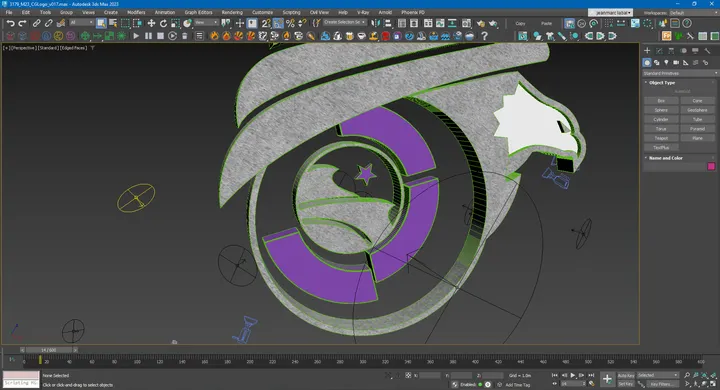720x390 pixels.
Task: Switch to the Modify command panel tab
Action: [x=659, y=51]
